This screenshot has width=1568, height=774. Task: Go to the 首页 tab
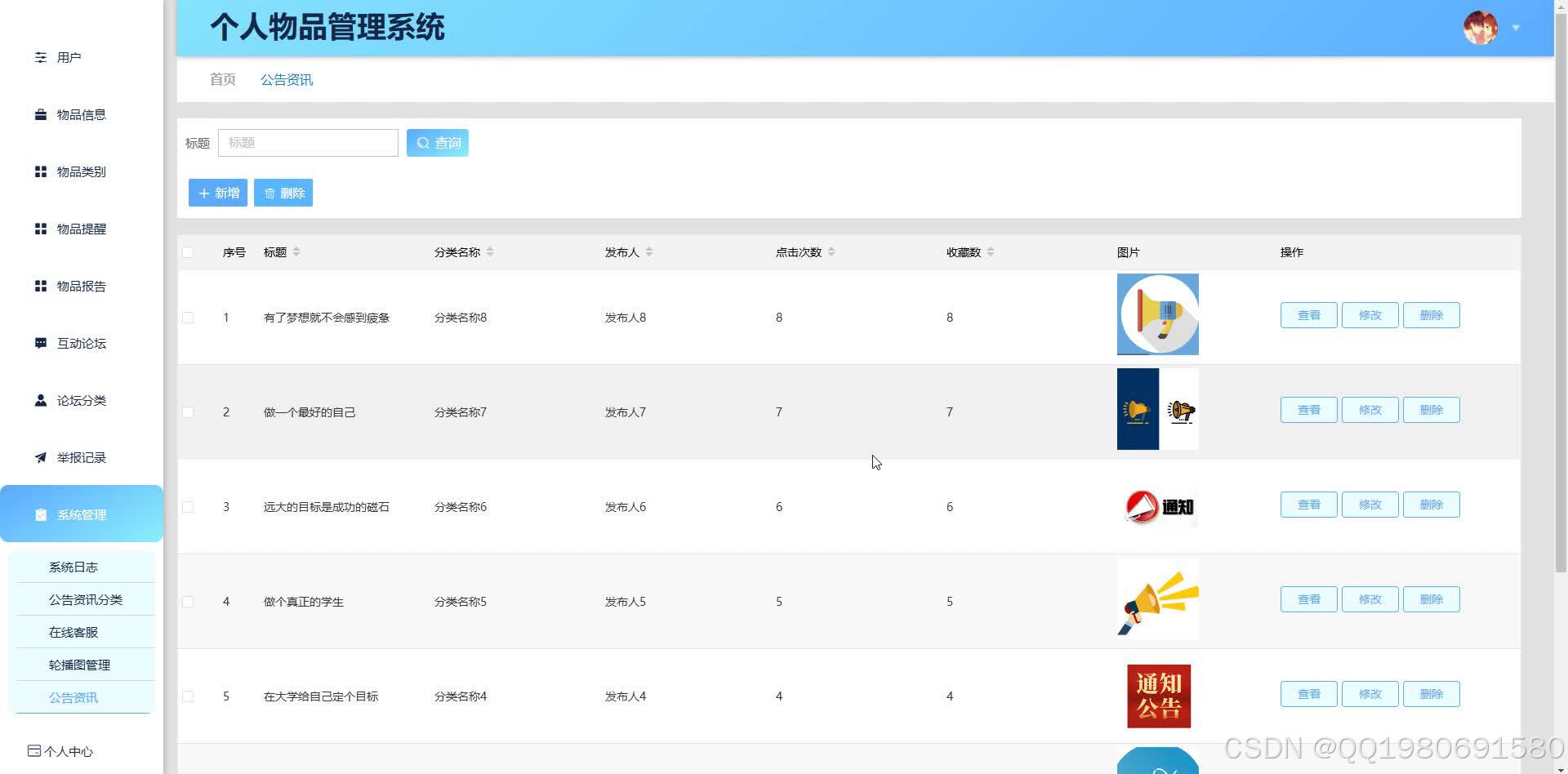[x=223, y=79]
